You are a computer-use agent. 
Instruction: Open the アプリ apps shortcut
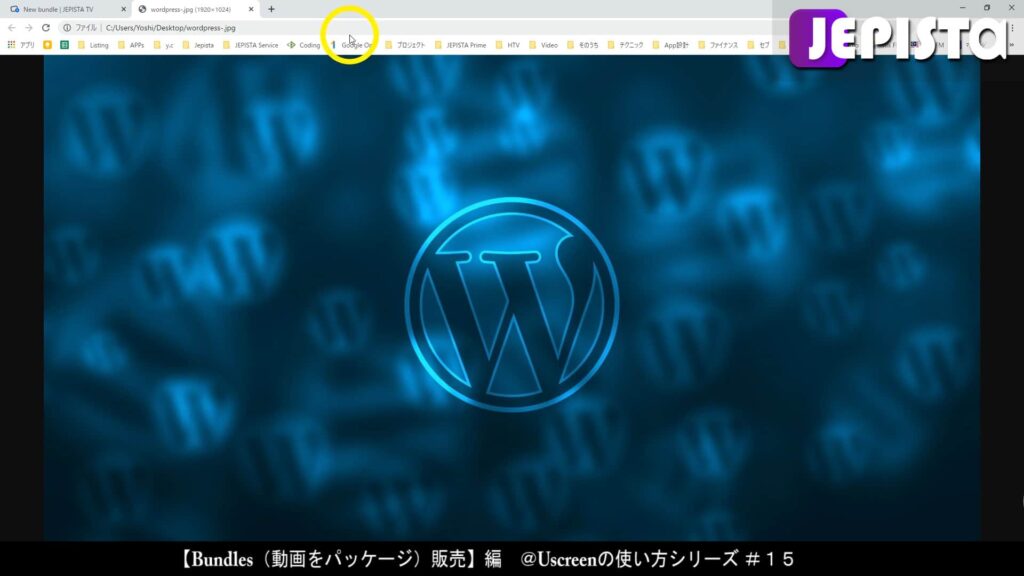(21, 45)
